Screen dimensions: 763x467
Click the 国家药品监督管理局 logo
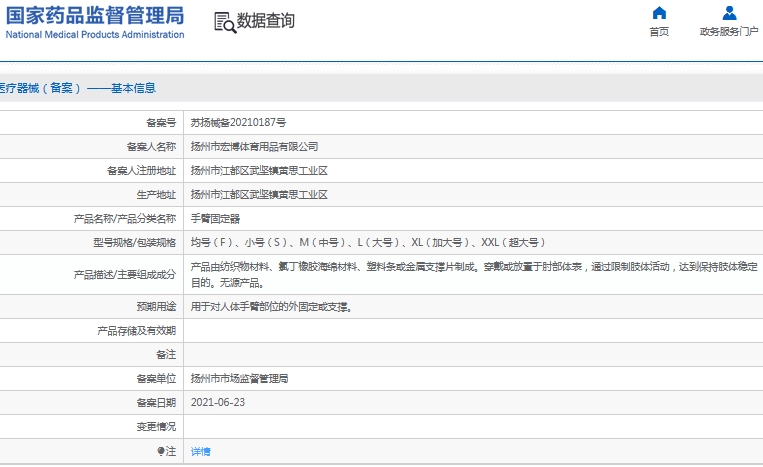(x=95, y=22)
